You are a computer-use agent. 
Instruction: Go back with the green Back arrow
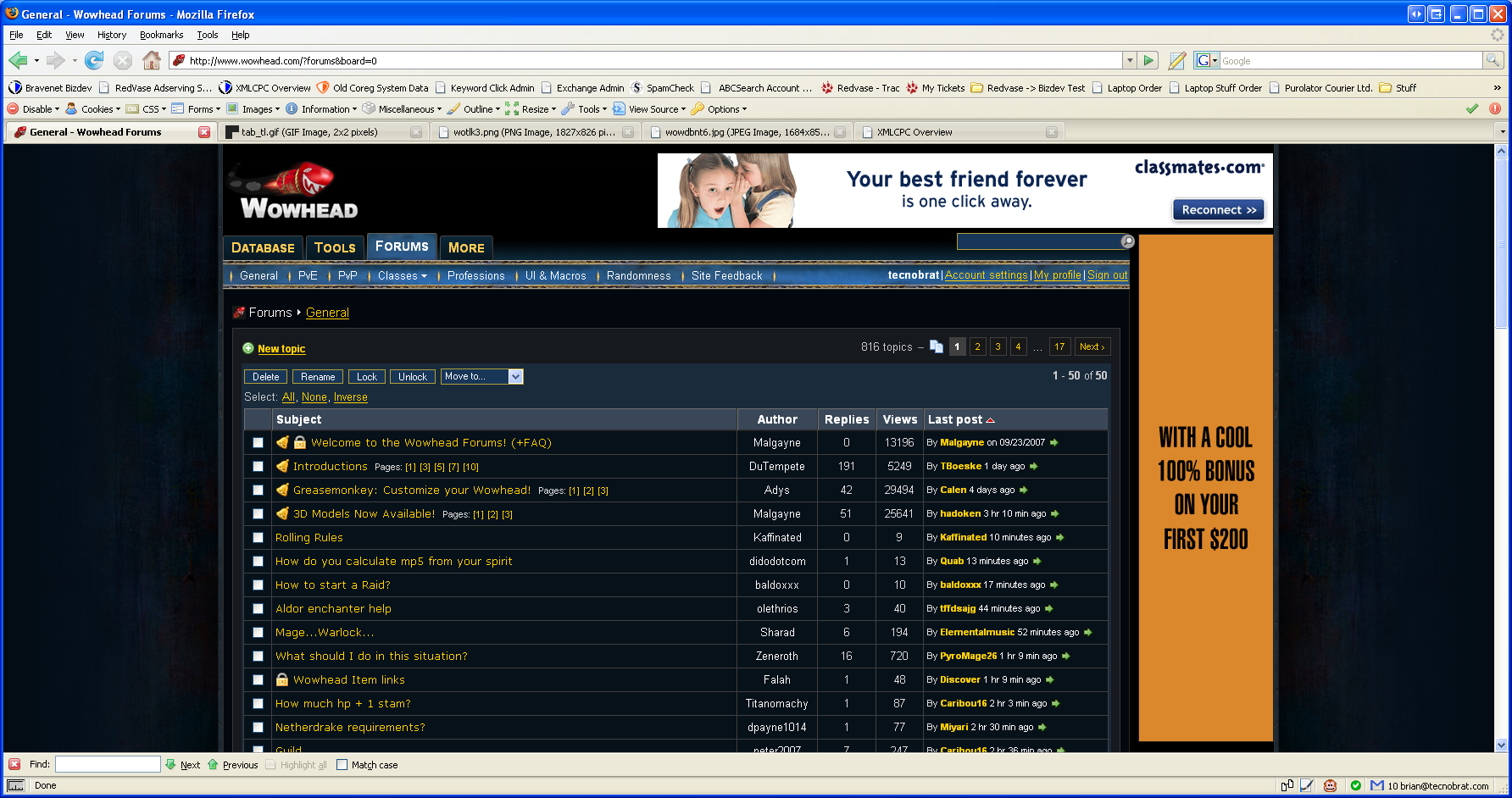pos(18,60)
